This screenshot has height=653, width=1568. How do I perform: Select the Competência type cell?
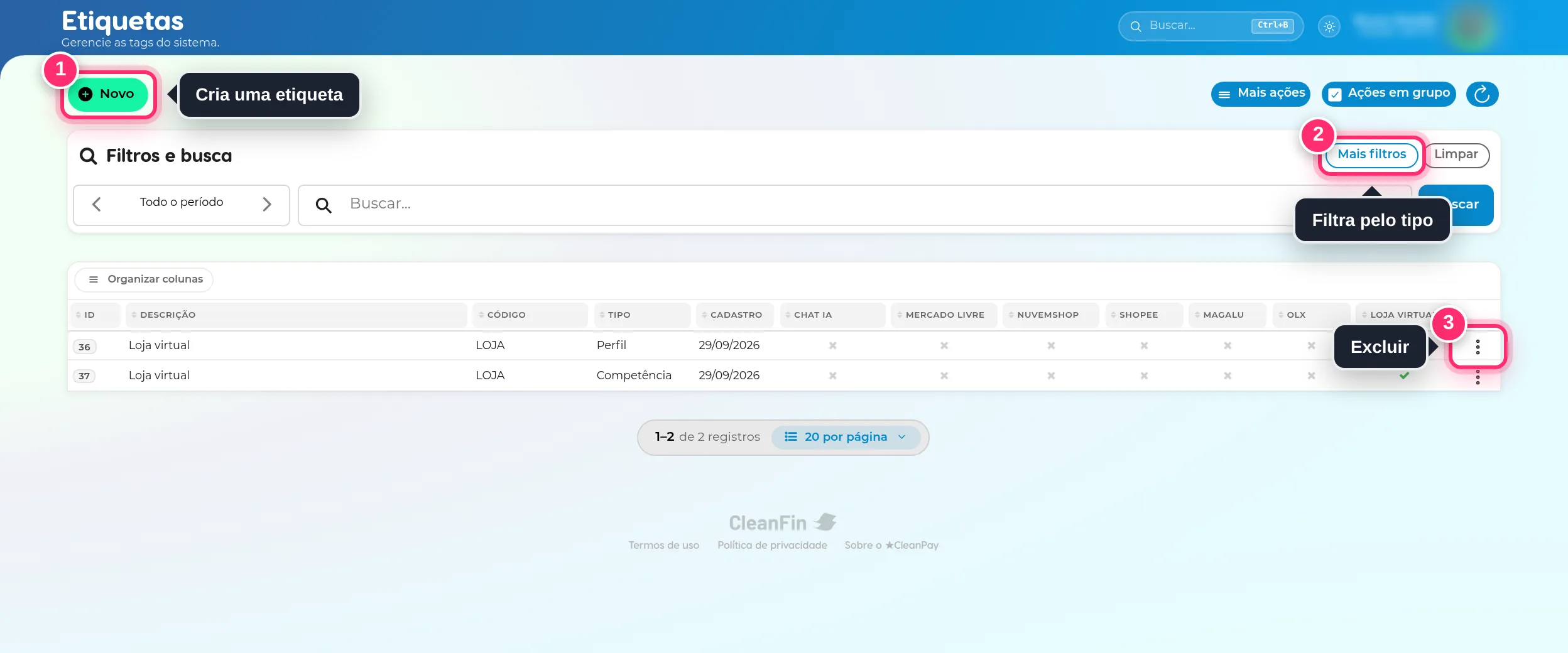click(634, 375)
